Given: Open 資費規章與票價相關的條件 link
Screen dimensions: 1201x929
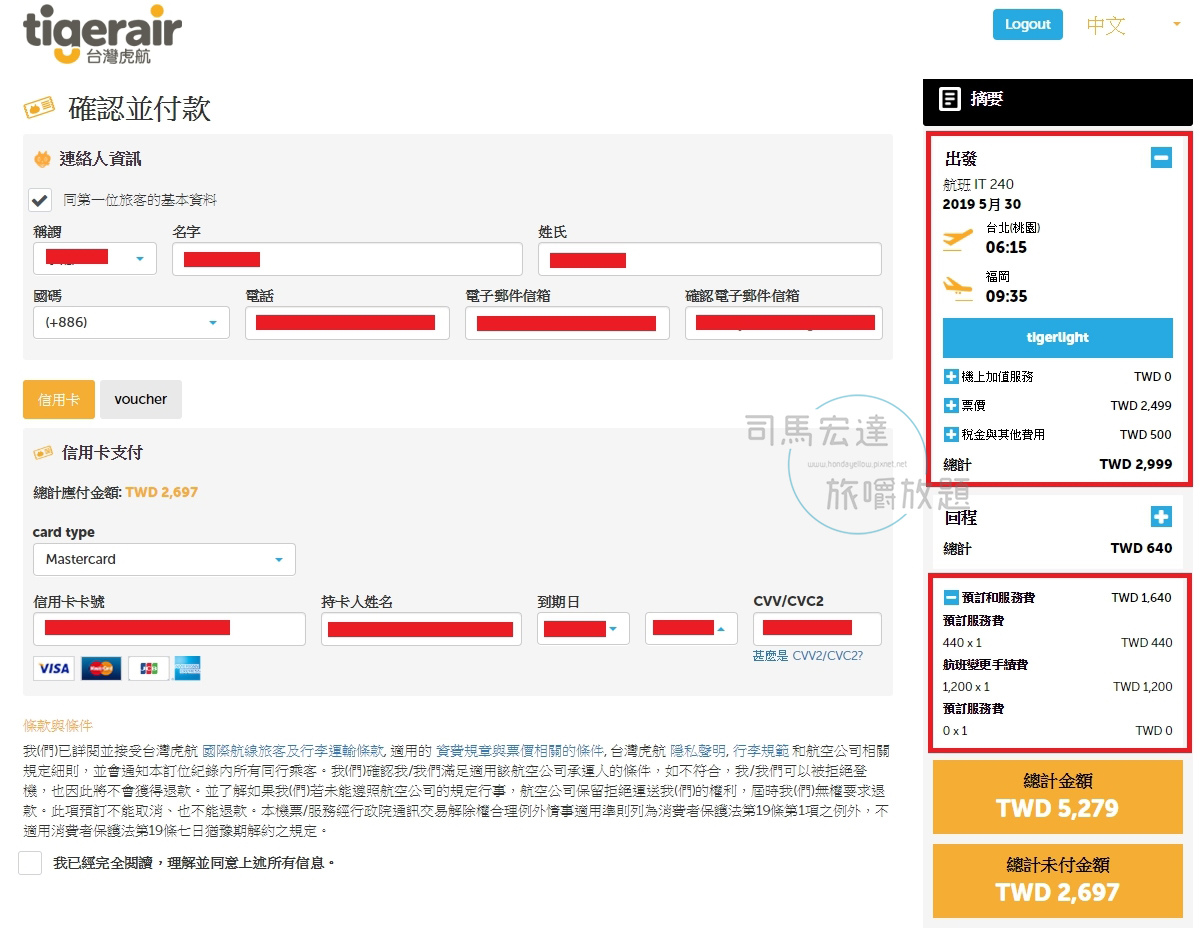Looking at the screenshot, I should coord(520,750).
